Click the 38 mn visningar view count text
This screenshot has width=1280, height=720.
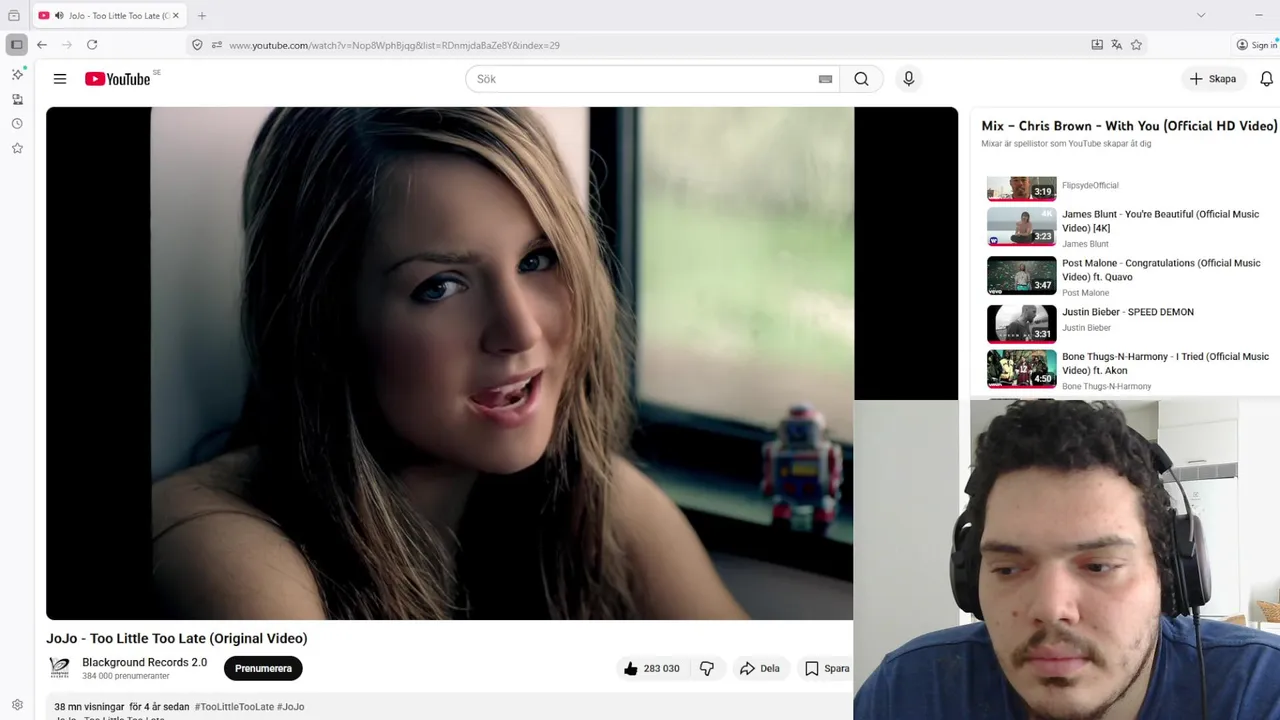(89, 707)
